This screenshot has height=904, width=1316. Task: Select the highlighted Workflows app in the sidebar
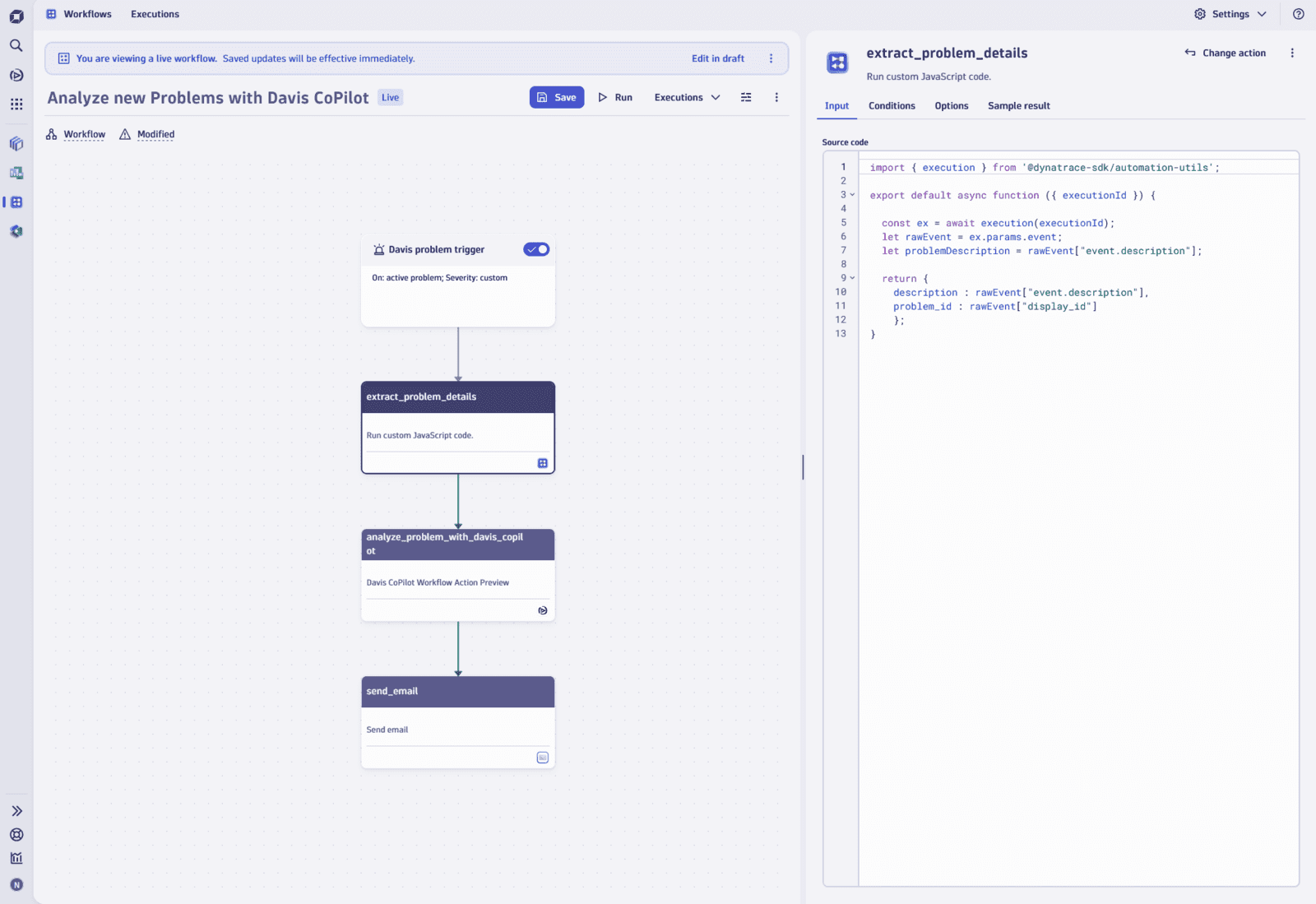pyautogui.click(x=16, y=202)
